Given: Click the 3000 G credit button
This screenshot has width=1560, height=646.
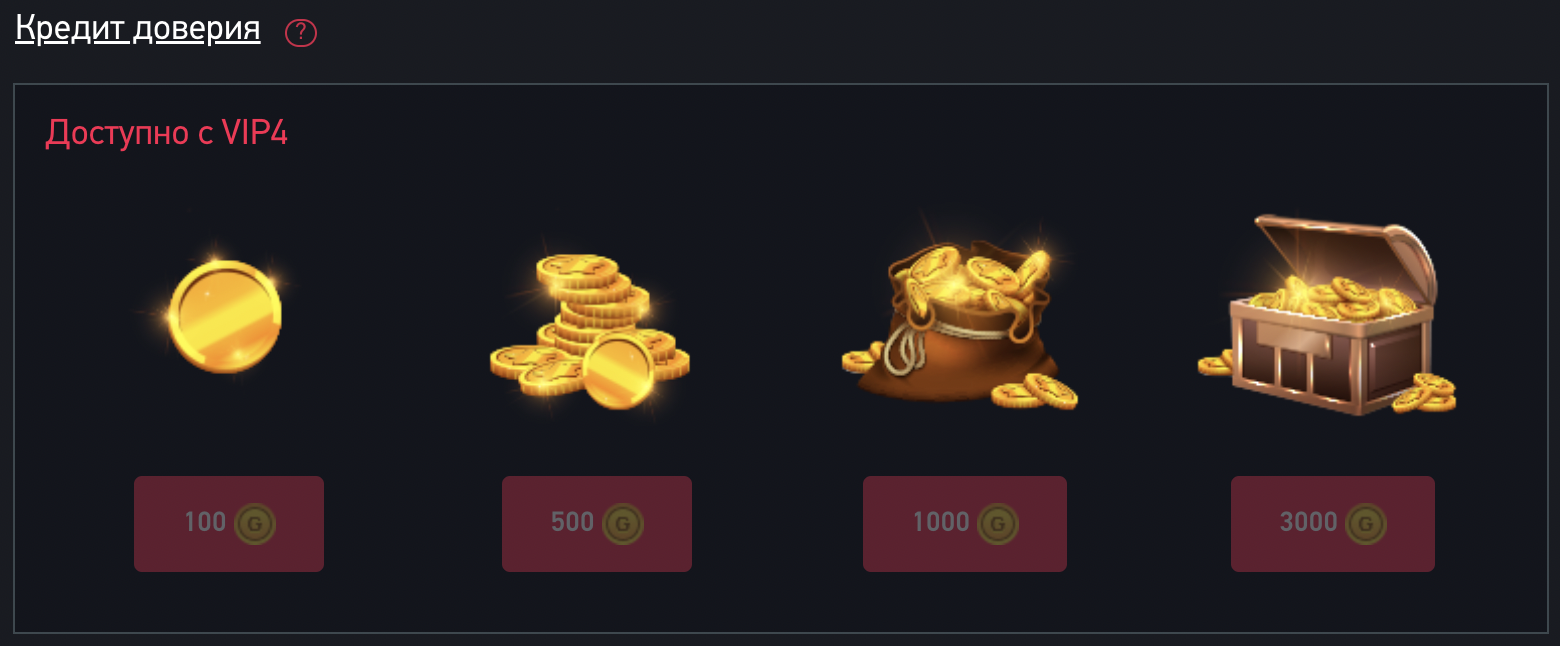Looking at the screenshot, I should click(1333, 524).
